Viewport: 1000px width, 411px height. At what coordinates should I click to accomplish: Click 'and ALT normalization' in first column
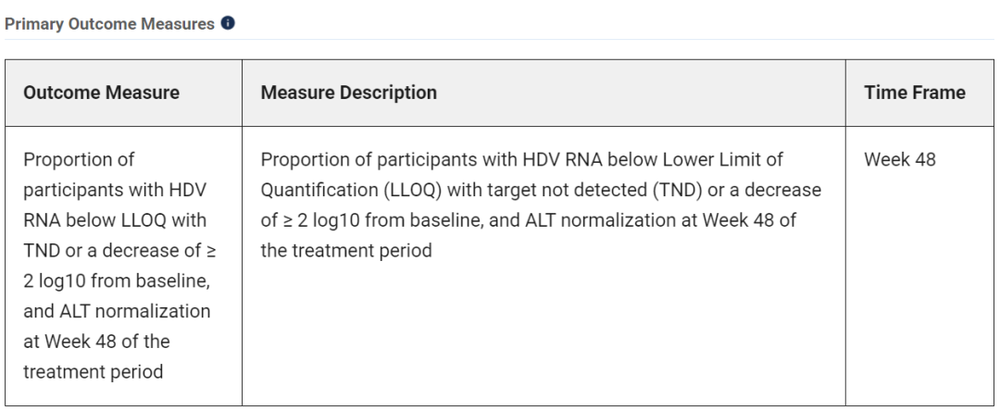pyautogui.click(x=116, y=311)
